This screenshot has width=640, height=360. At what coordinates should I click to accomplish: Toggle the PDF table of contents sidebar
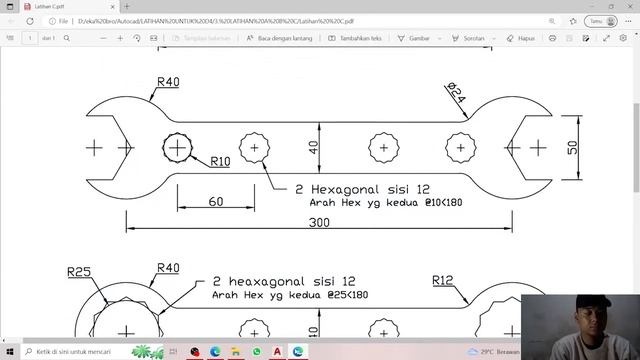(x=10, y=38)
